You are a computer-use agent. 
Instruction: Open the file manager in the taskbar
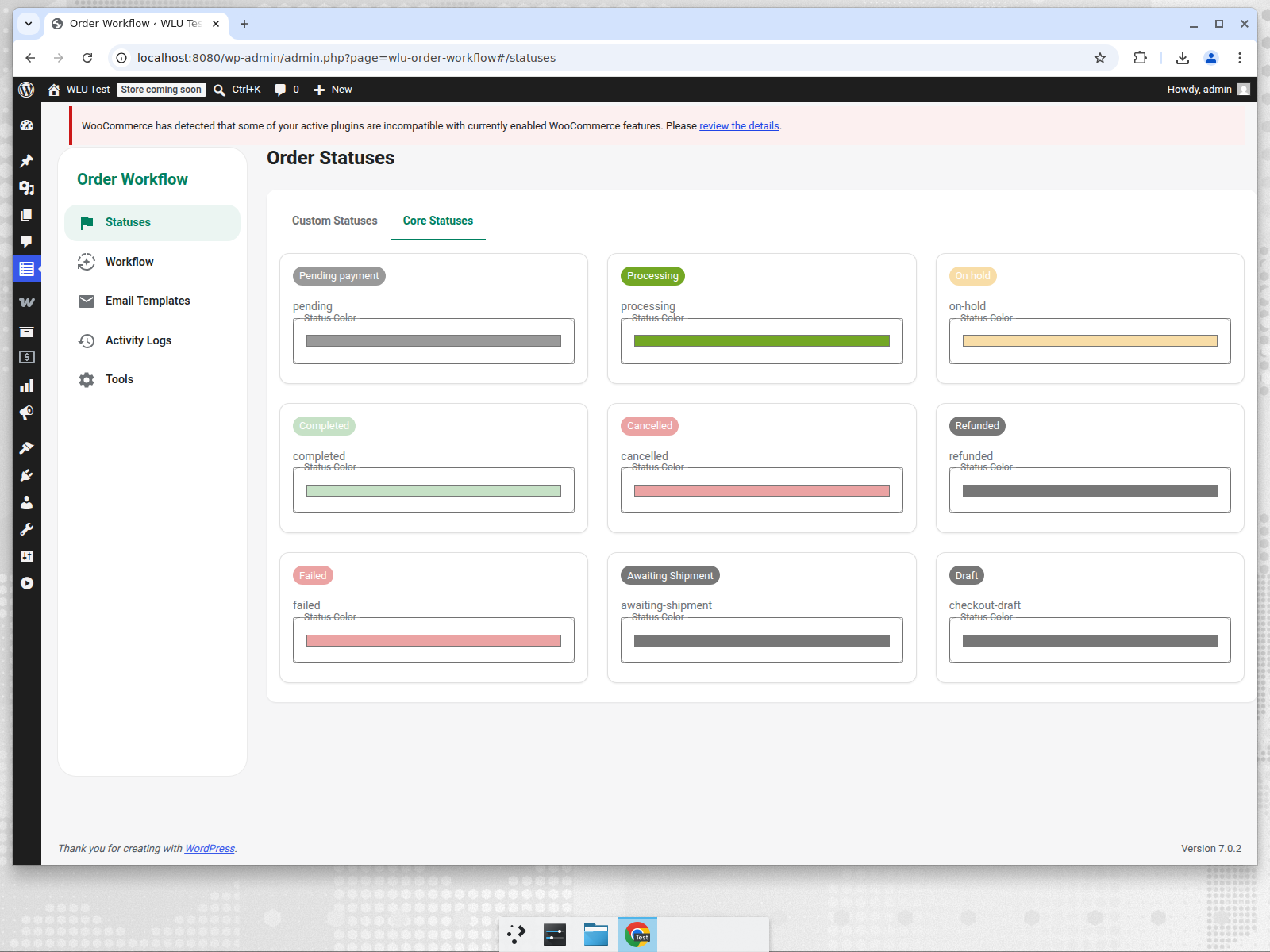(x=596, y=935)
